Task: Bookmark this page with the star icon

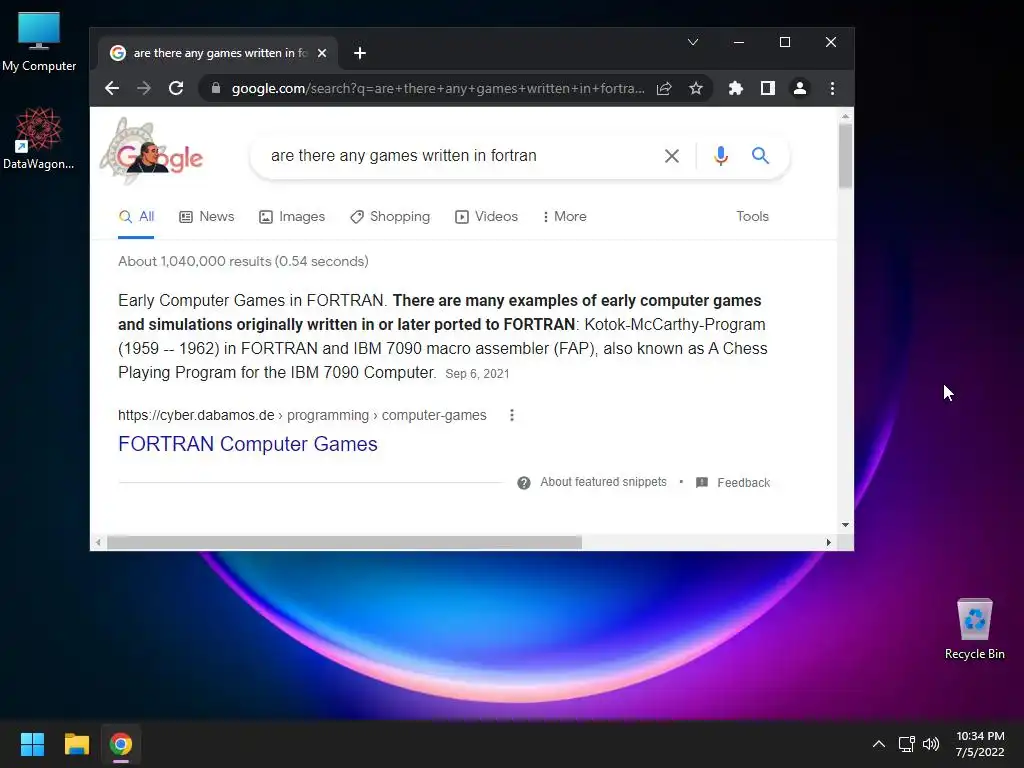Action: [x=696, y=88]
